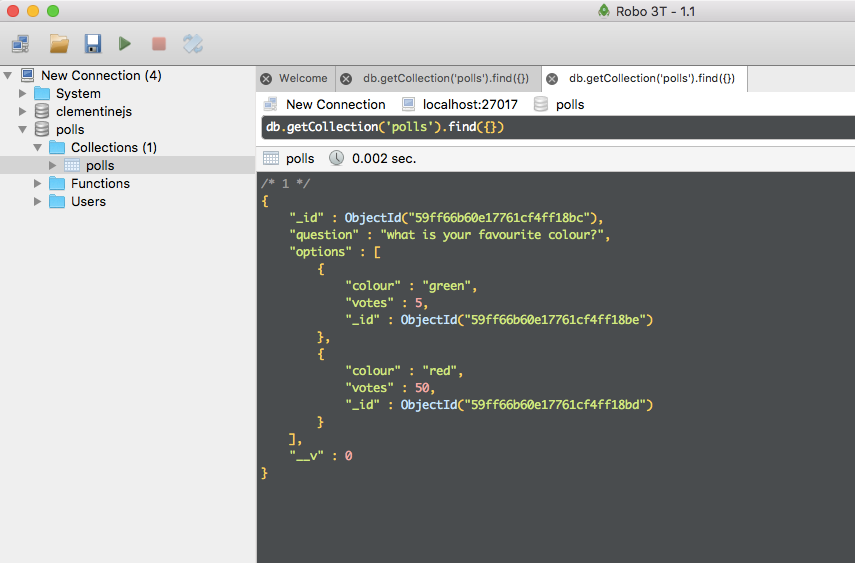
Task: Click the top-level ObjectId ending 18bc
Action: [471, 218]
